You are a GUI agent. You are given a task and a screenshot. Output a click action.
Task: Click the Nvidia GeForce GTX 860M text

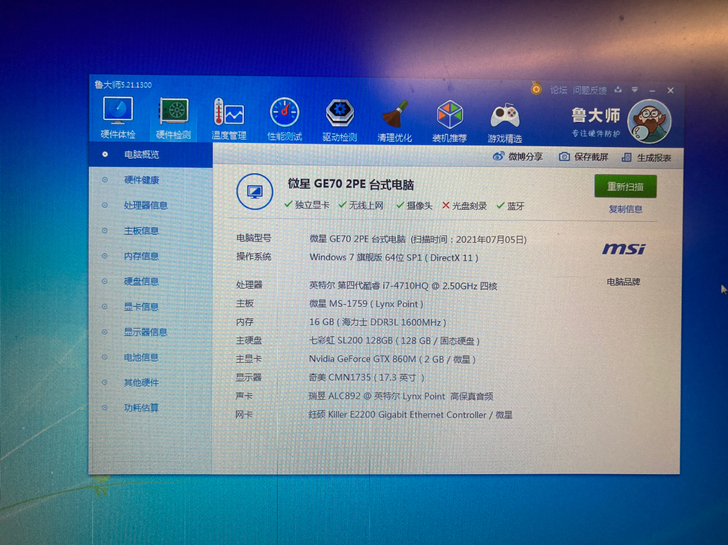[x=392, y=359]
